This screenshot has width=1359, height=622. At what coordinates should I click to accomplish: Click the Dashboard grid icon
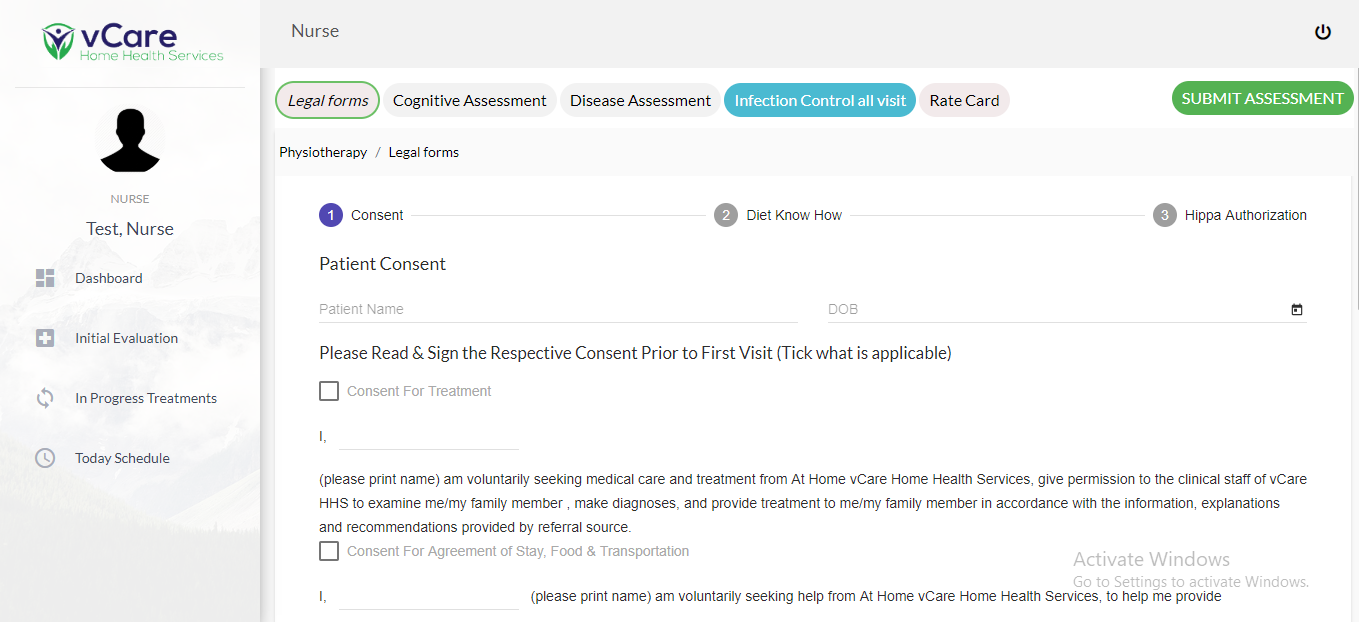point(45,278)
